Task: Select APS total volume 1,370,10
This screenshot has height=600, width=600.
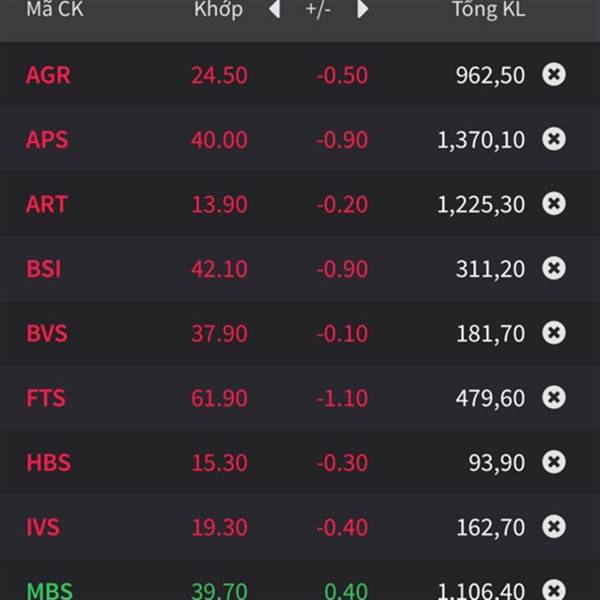Action: tap(481, 140)
